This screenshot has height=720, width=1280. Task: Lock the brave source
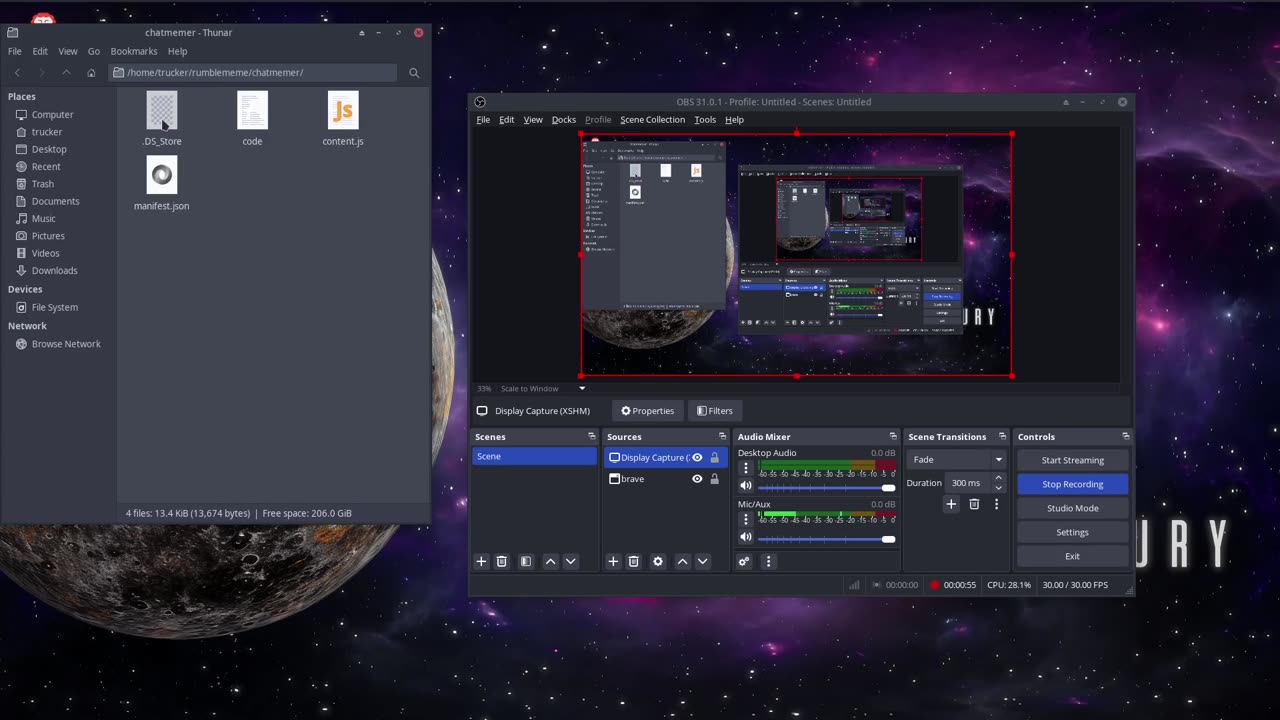(x=714, y=479)
